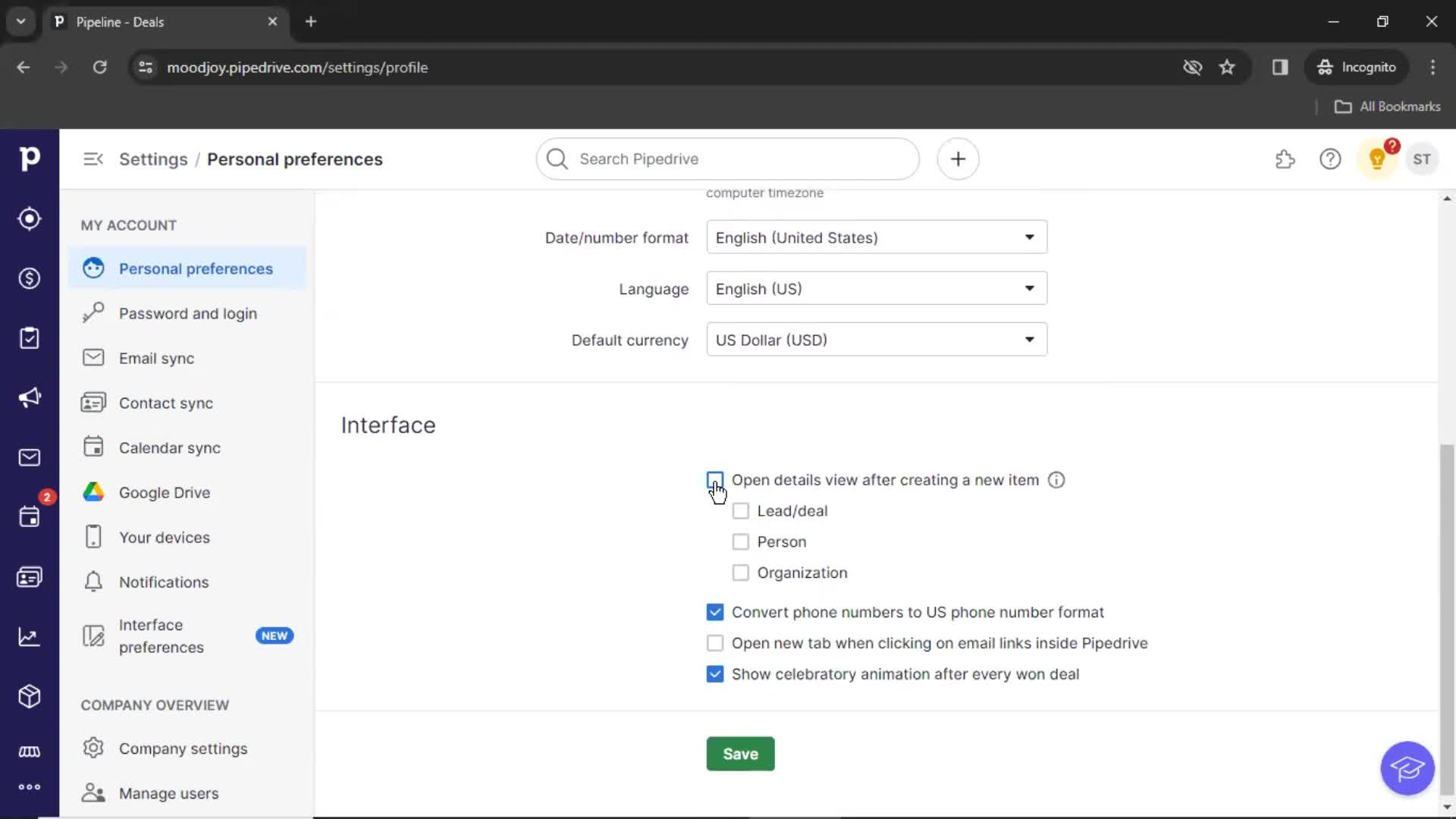Click the Notifications bell icon
Screen dimensions: 1456x819
(93, 582)
